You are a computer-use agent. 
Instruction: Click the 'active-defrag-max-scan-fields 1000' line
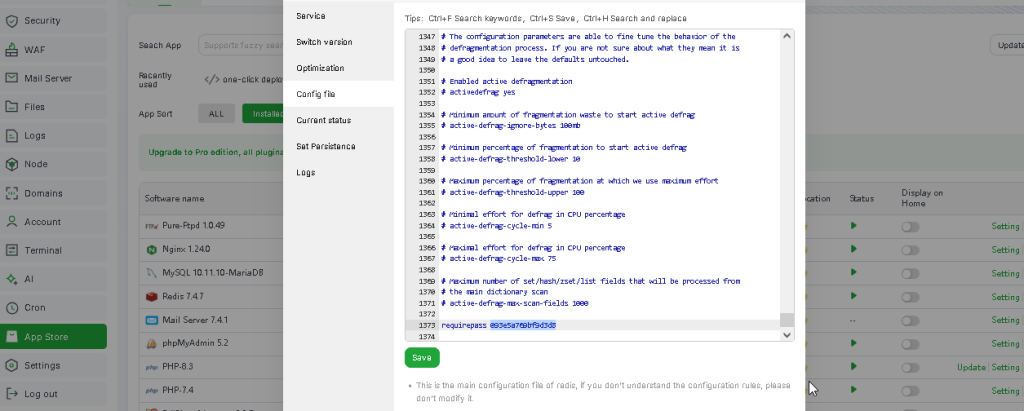[x=515, y=304]
